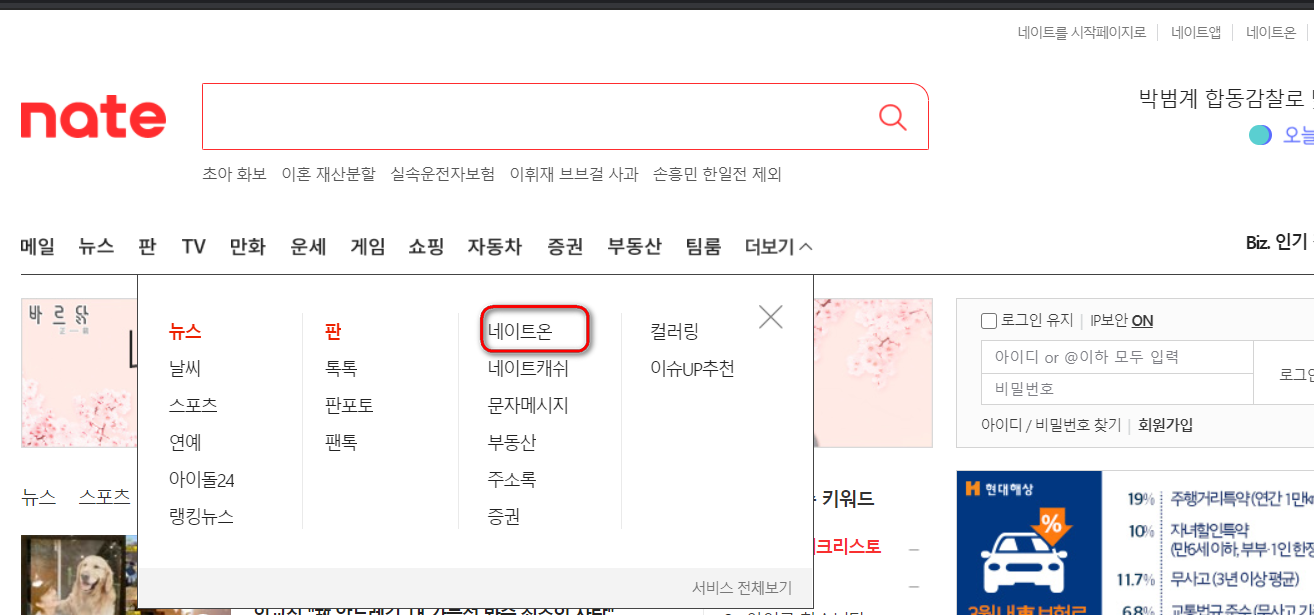Select 네이트캐쉬 in dropdown panel
The image size is (1314, 615).
tap(528, 368)
